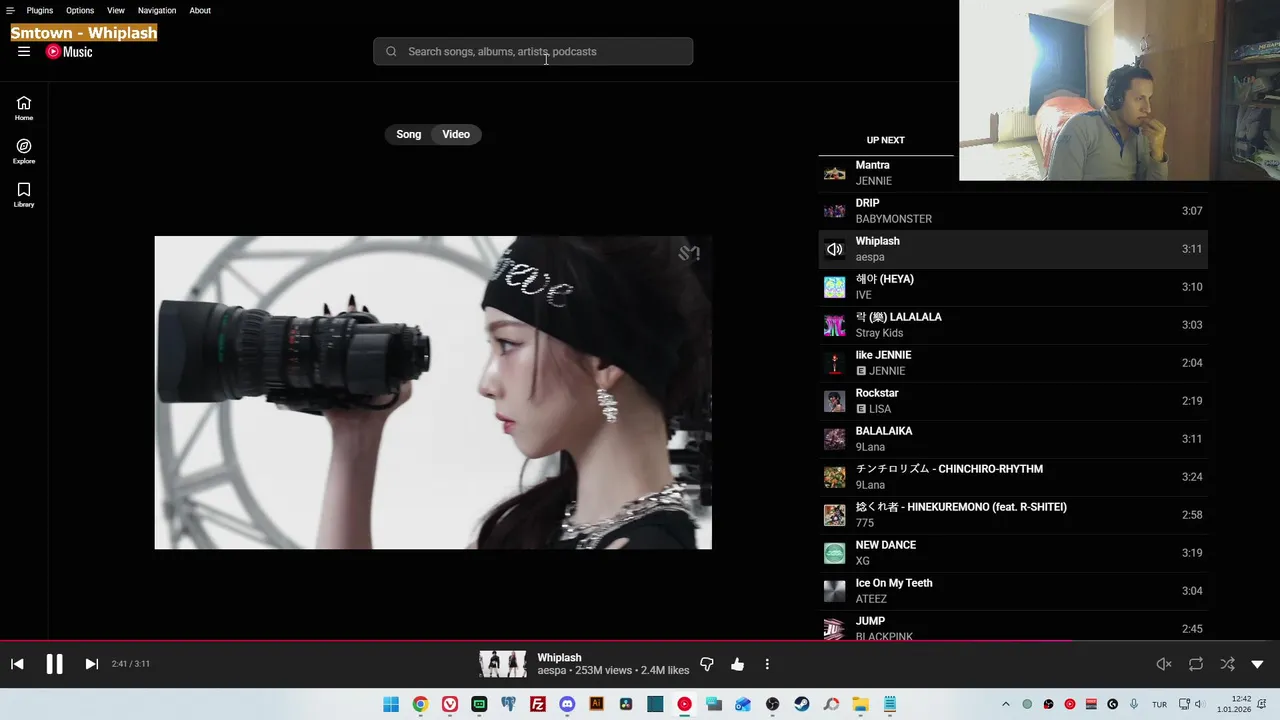Click the YouTube Music logo

69,52
